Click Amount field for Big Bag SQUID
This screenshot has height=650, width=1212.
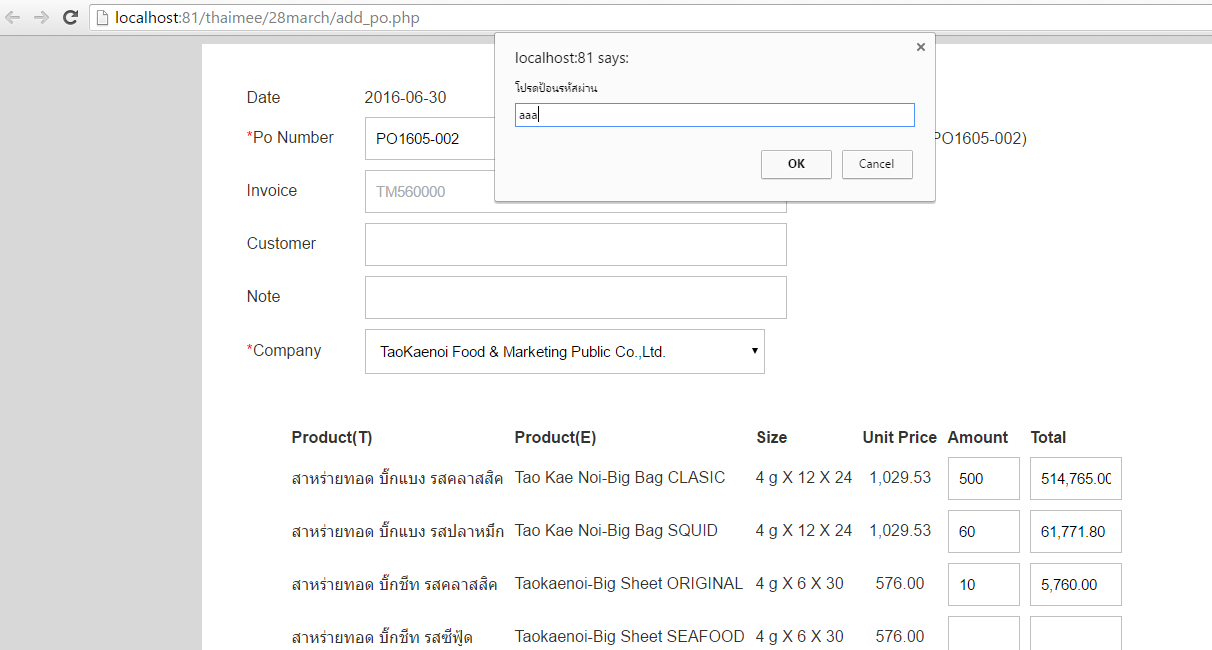(x=983, y=532)
